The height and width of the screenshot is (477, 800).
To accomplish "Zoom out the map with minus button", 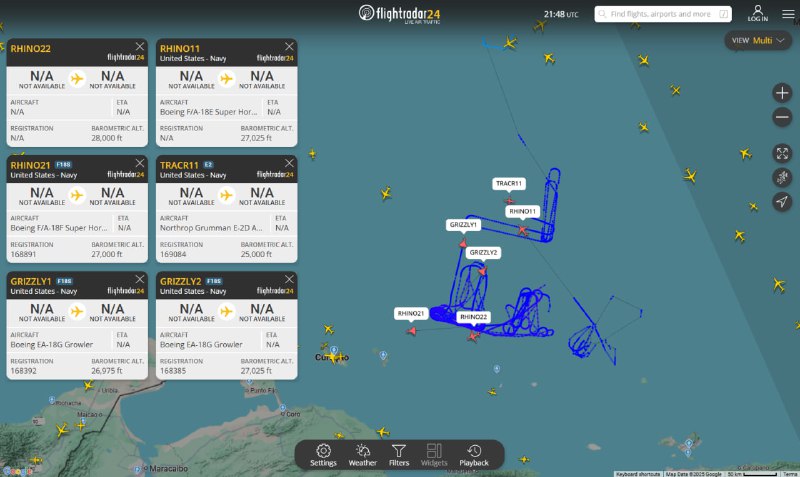I will pyautogui.click(x=782, y=117).
